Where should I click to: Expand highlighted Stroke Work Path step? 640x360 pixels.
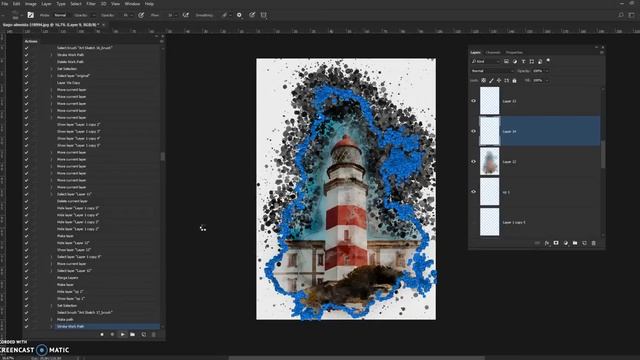point(51,327)
